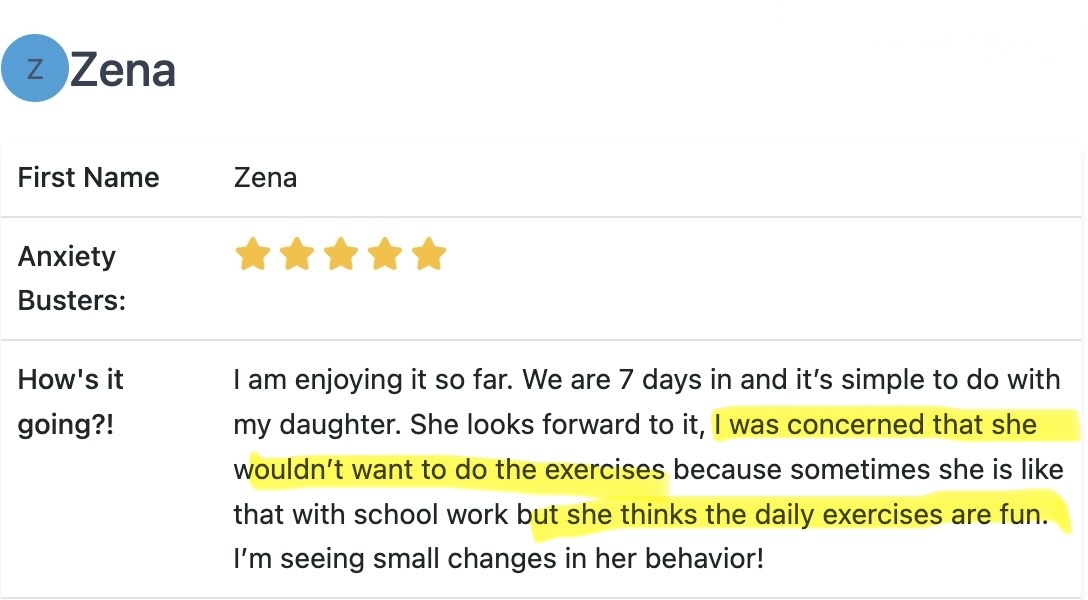Select the second rating star
This screenshot has height=600, width=1088.
(296, 254)
